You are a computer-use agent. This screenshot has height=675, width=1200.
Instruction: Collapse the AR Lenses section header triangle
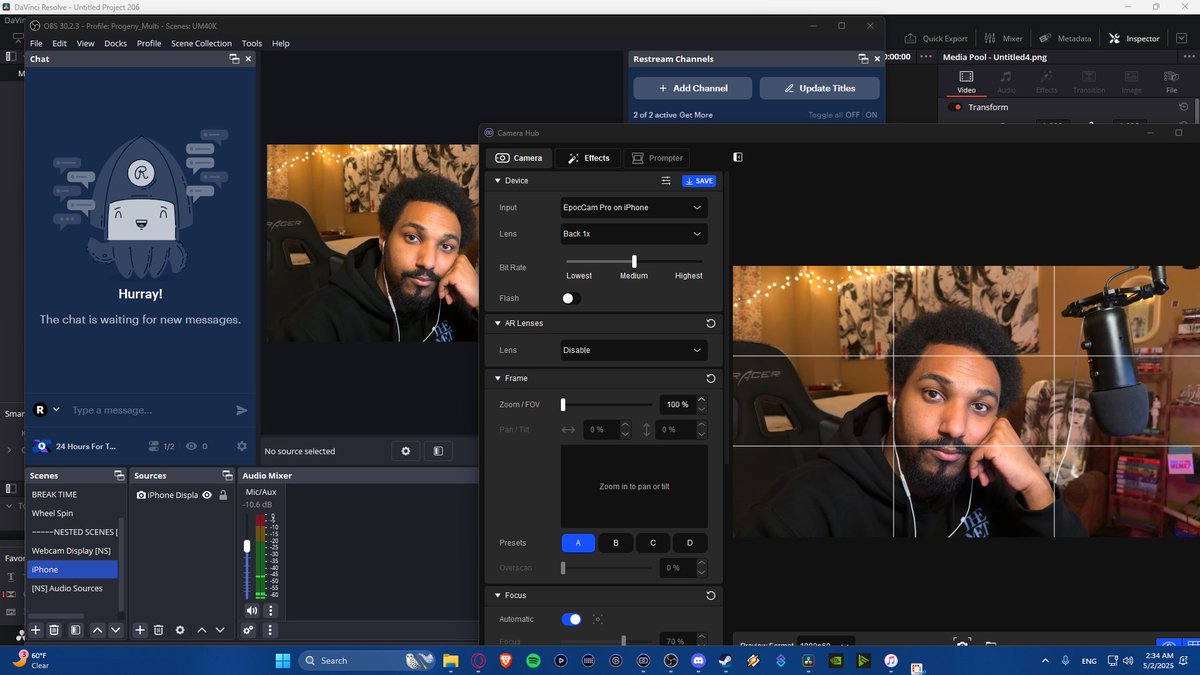pyautogui.click(x=497, y=323)
